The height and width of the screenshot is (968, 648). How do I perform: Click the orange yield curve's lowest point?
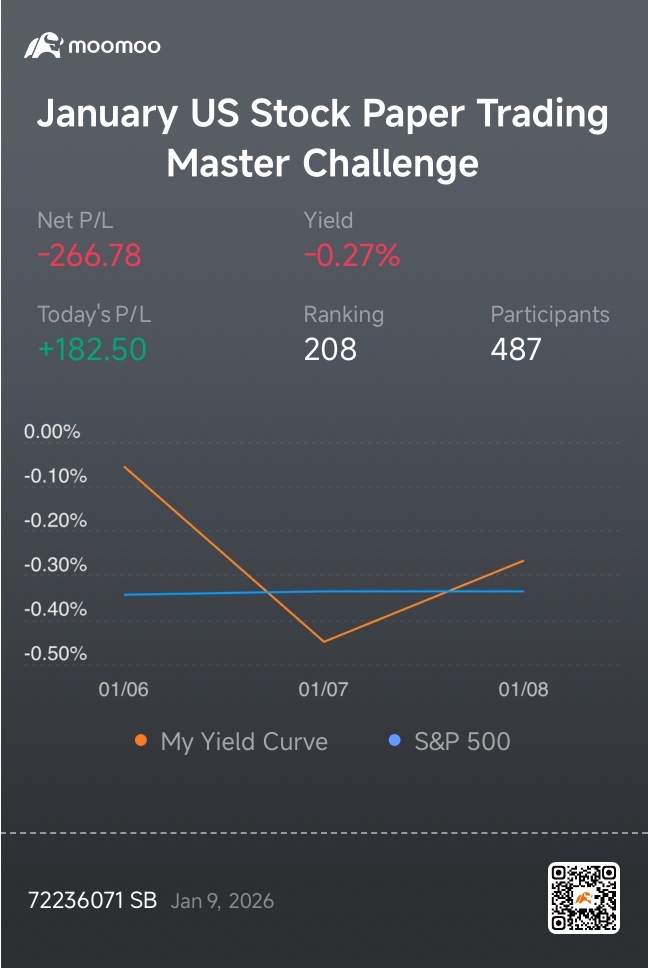324,641
